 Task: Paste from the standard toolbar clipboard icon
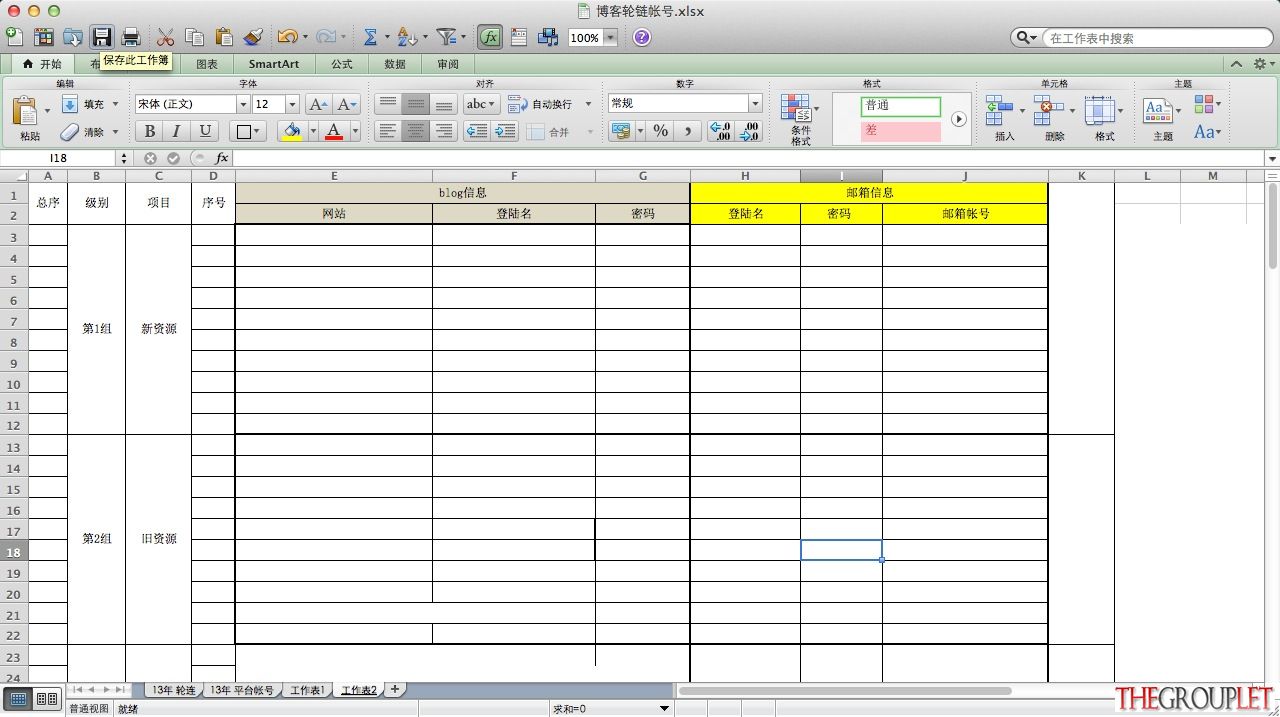(224, 37)
